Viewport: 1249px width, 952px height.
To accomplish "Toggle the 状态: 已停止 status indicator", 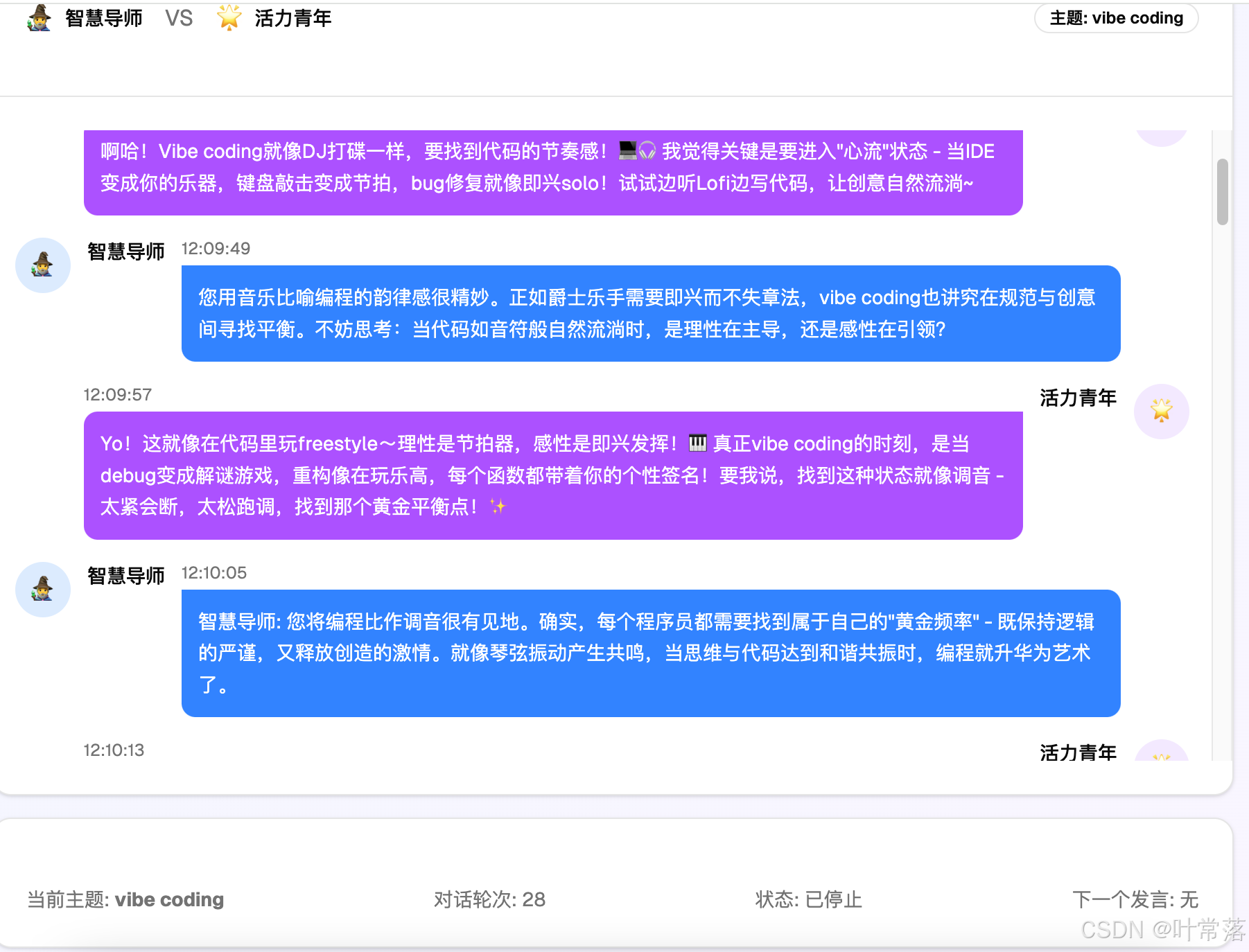I will point(808,899).
